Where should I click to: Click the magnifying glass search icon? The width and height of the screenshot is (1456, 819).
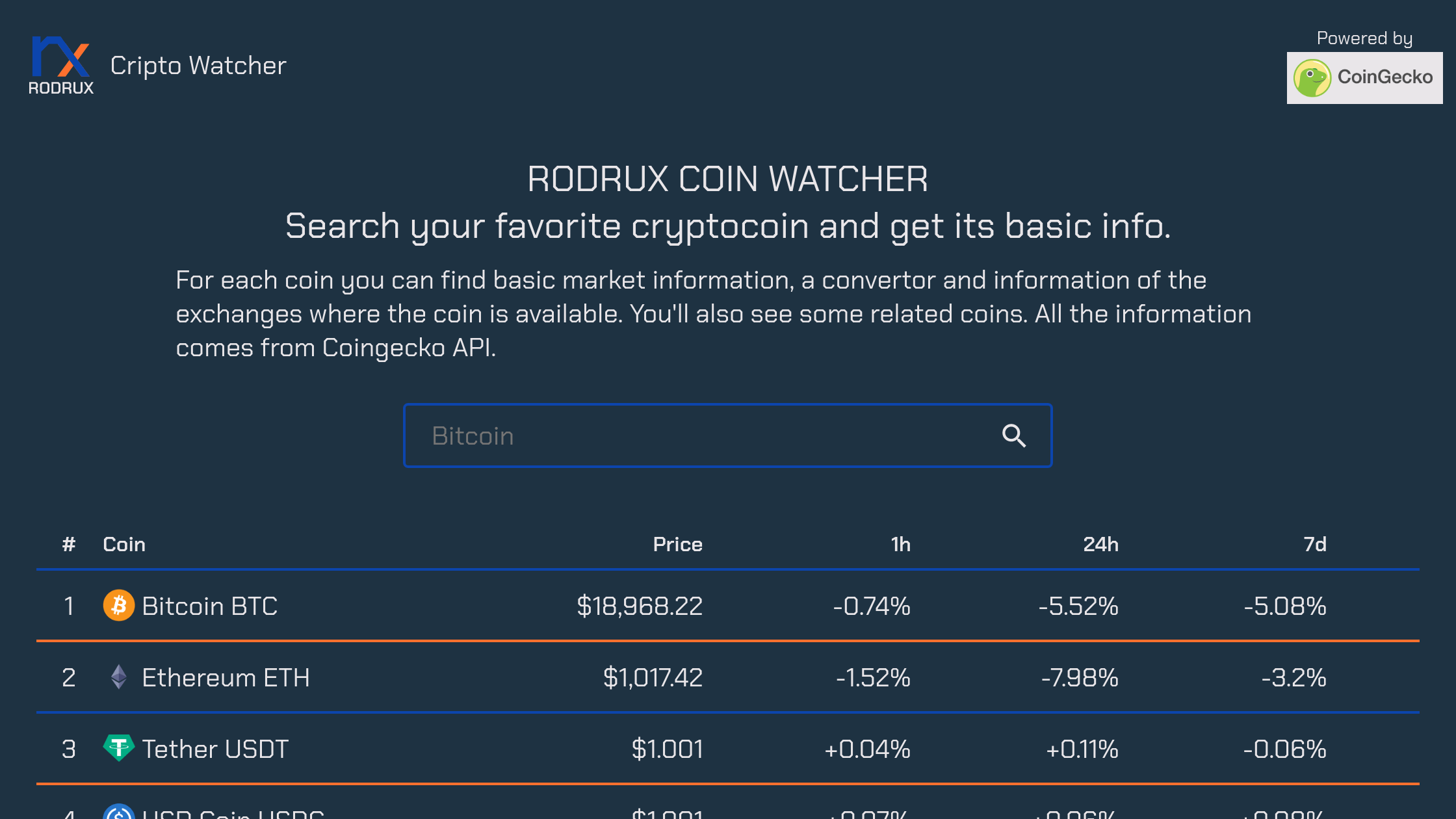click(1014, 435)
